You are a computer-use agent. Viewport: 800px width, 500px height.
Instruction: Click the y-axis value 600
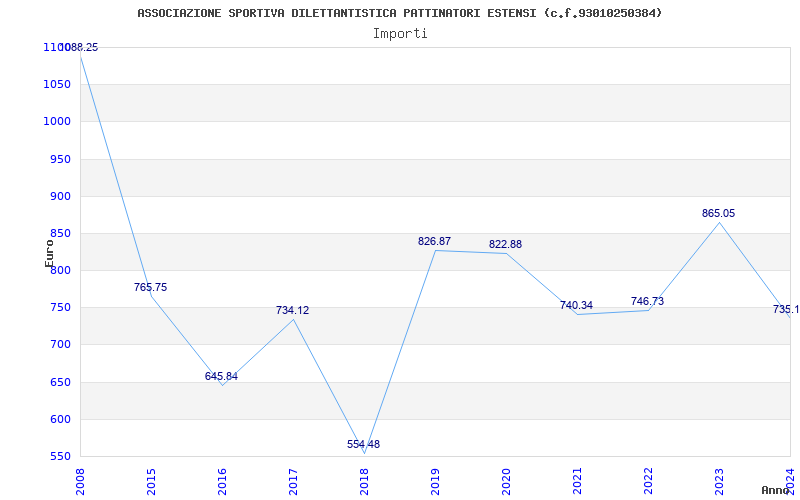click(x=60, y=419)
